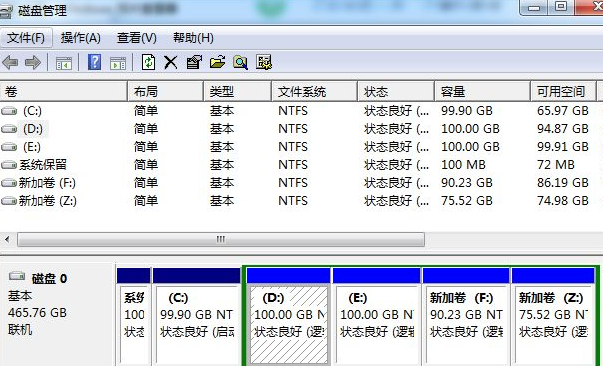Click the 72 MB free space cell

click(556, 165)
